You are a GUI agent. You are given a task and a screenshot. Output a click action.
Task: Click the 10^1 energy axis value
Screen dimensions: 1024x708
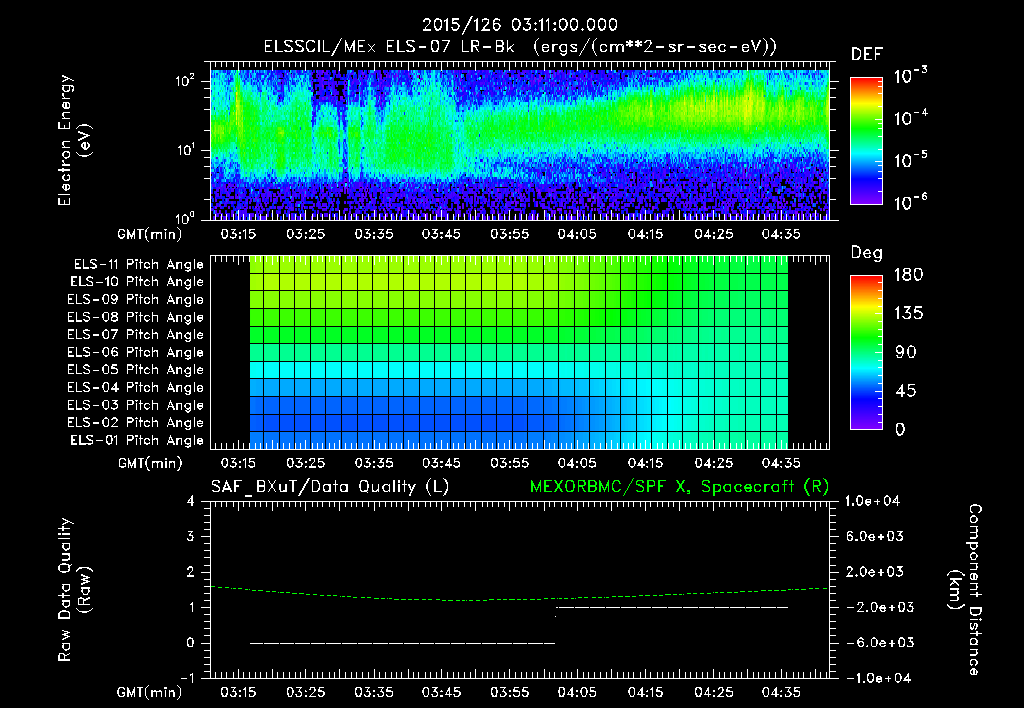click(x=185, y=150)
